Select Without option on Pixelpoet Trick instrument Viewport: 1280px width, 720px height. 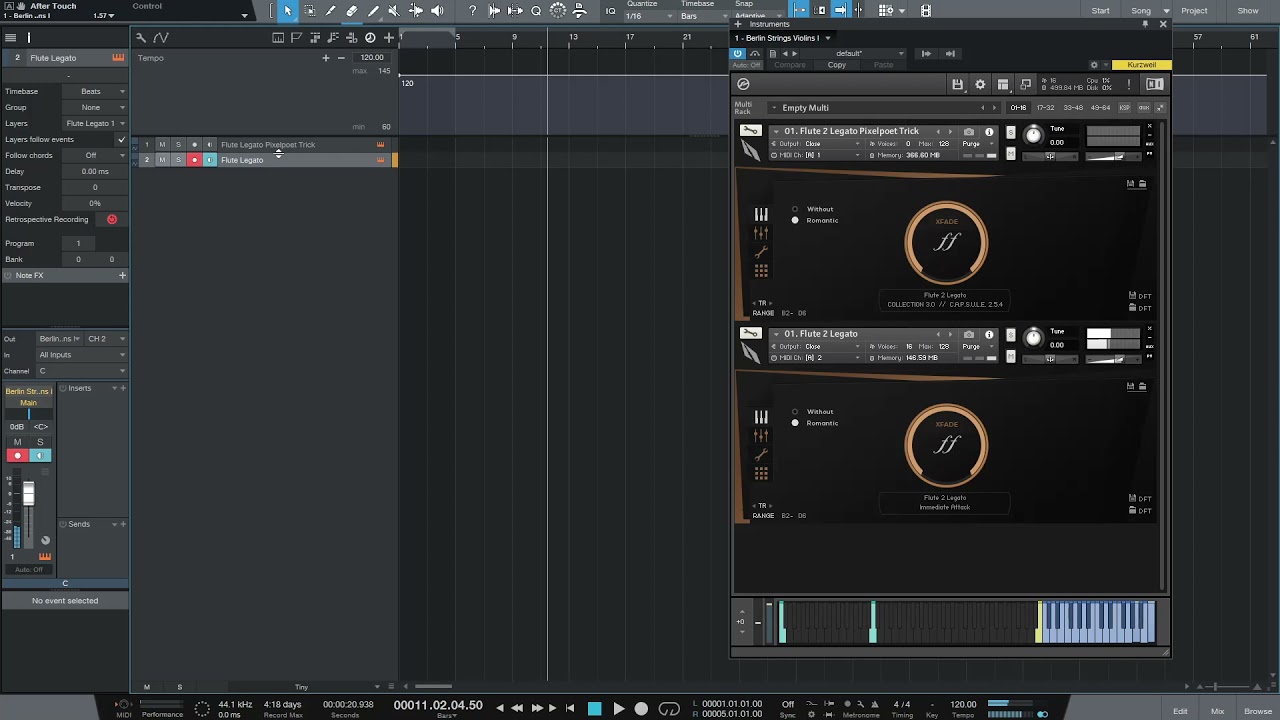[795, 209]
